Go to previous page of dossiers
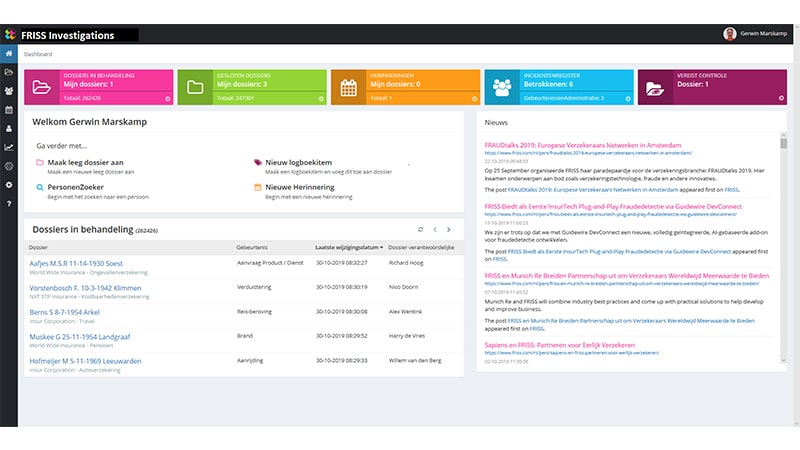The image size is (800, 450). tap(435, 230)
